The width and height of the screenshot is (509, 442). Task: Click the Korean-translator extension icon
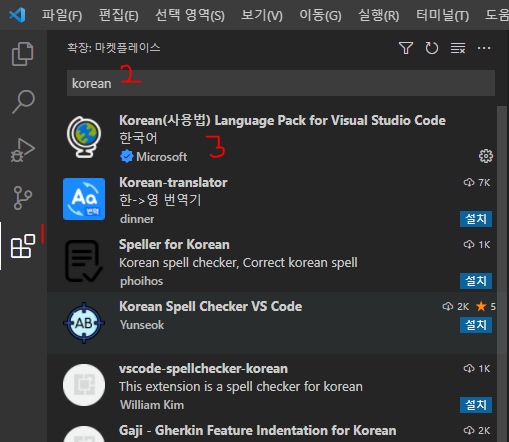point(84,199)
